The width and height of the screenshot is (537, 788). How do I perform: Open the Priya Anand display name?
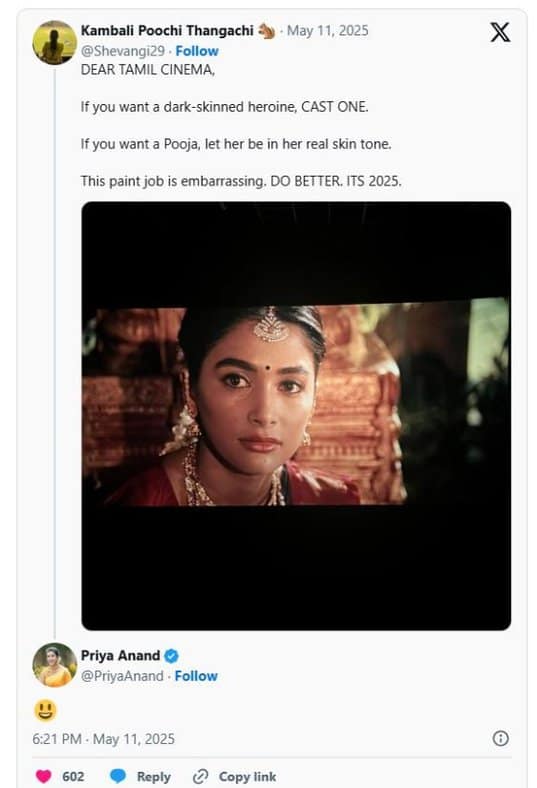pos(121,656)
